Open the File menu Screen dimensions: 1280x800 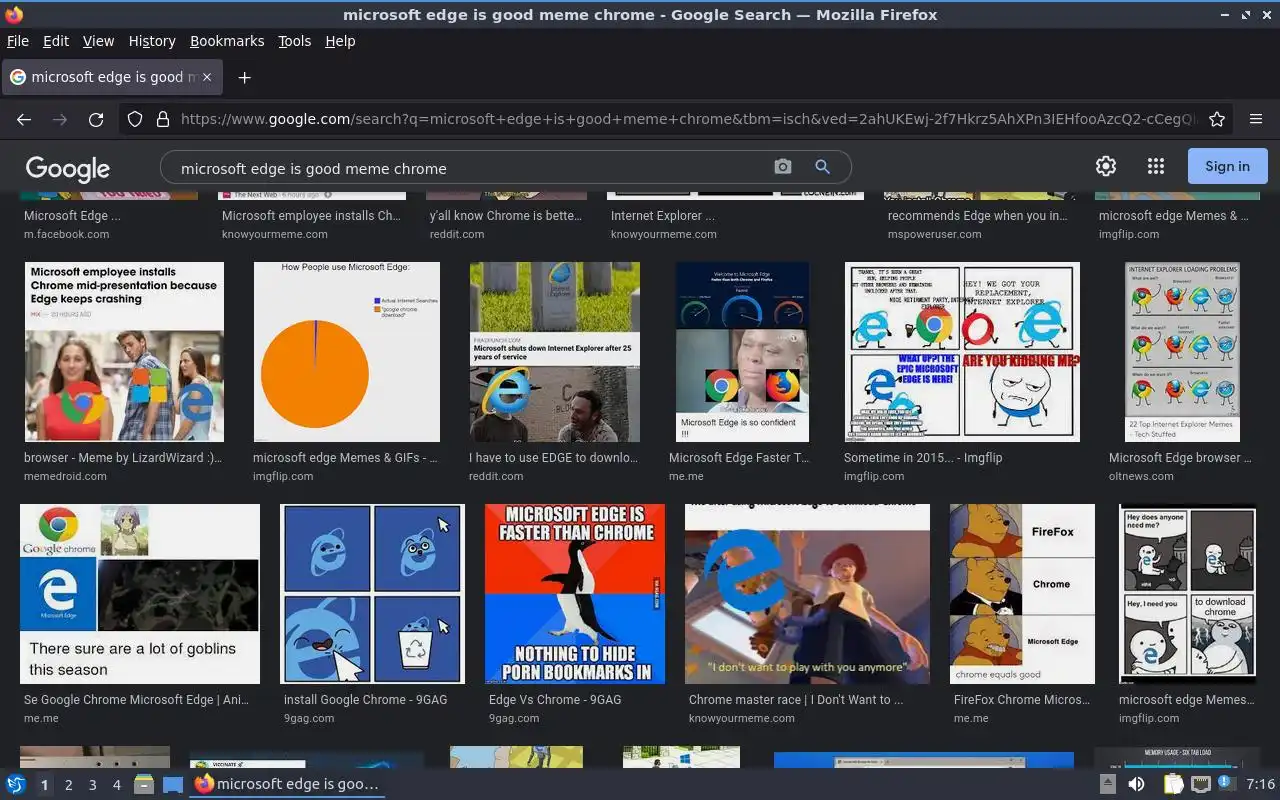[17, 41]
